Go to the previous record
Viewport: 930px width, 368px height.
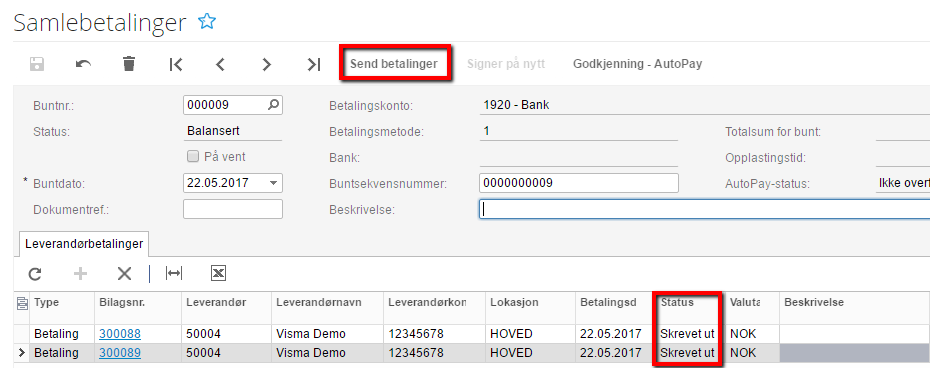221,64
